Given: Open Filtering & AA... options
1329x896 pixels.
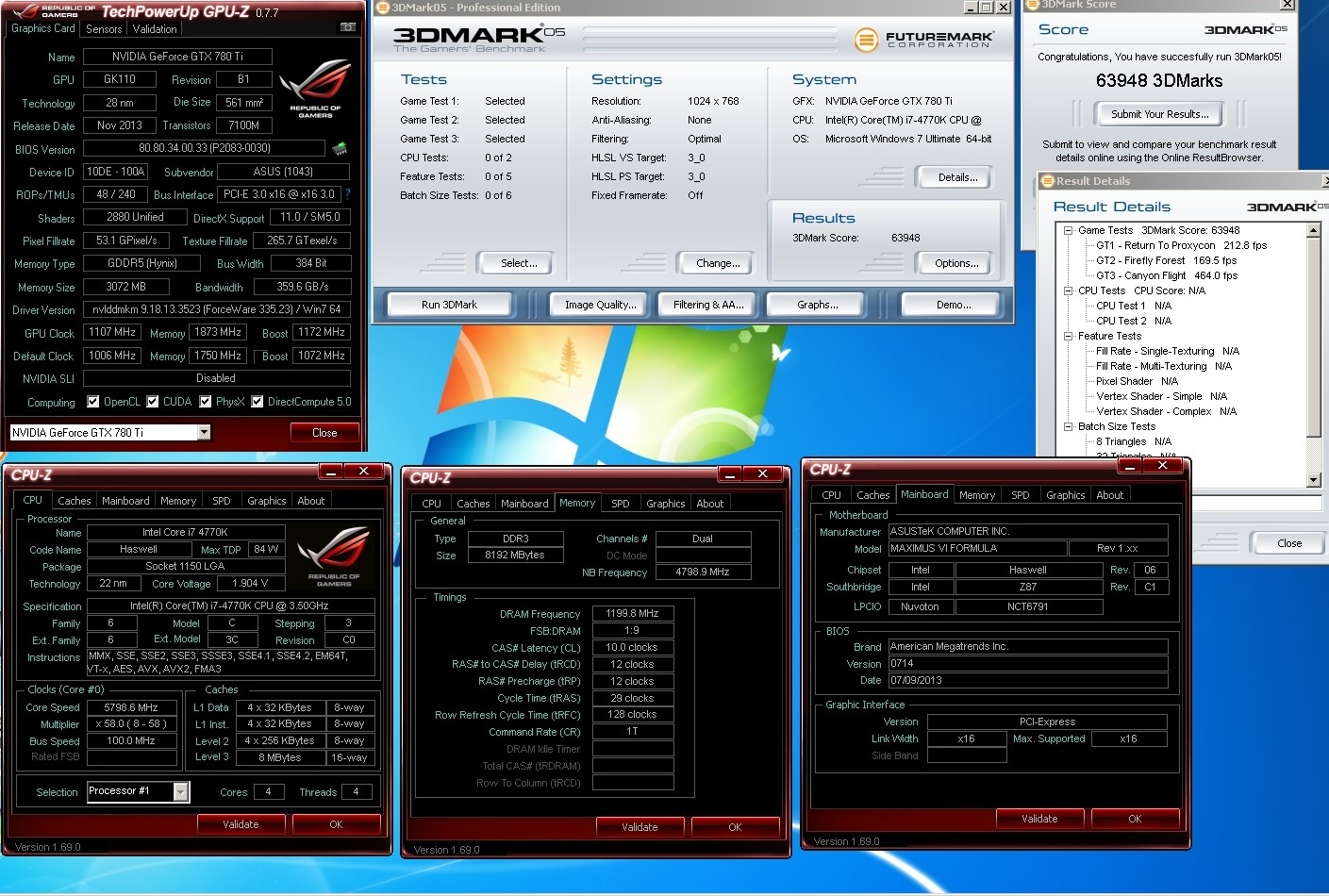Looking at the screenshot, I should (x=708, y=305).
